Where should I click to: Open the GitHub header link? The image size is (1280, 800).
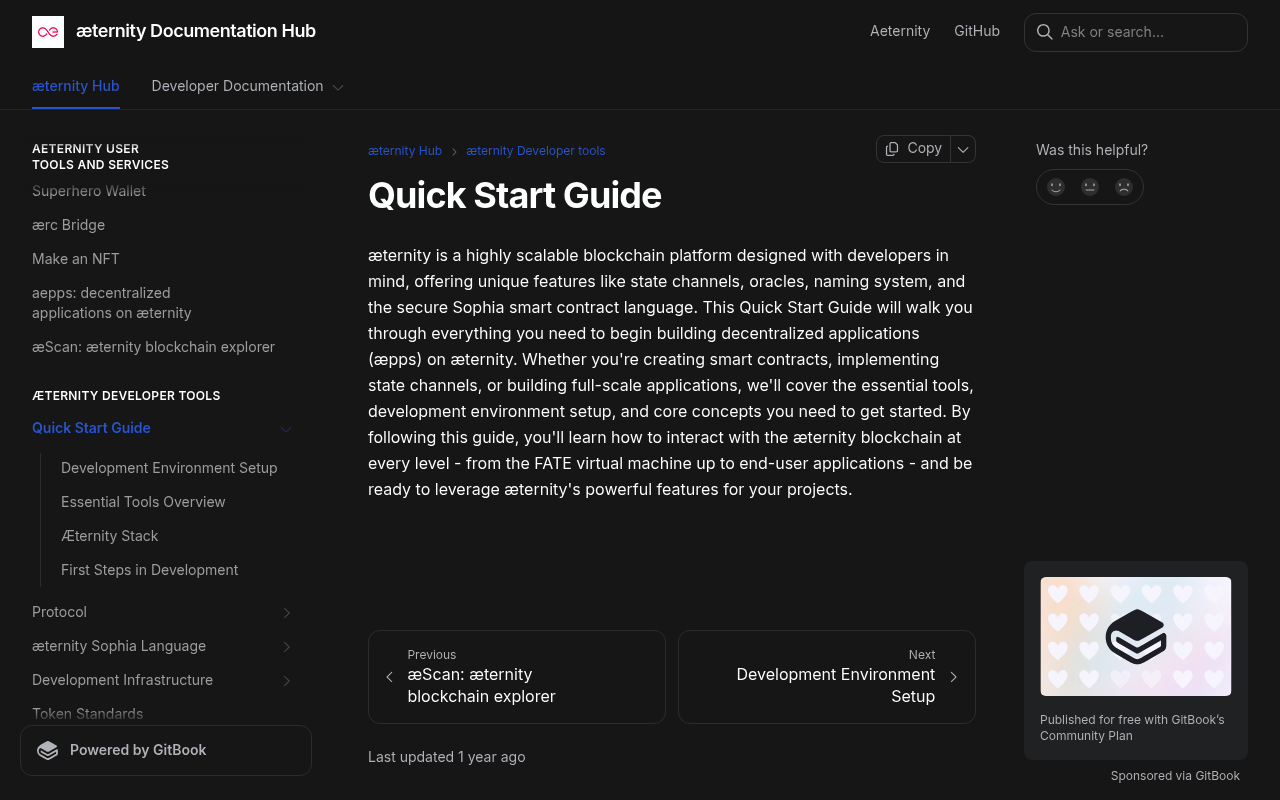[x=977, y=31]
